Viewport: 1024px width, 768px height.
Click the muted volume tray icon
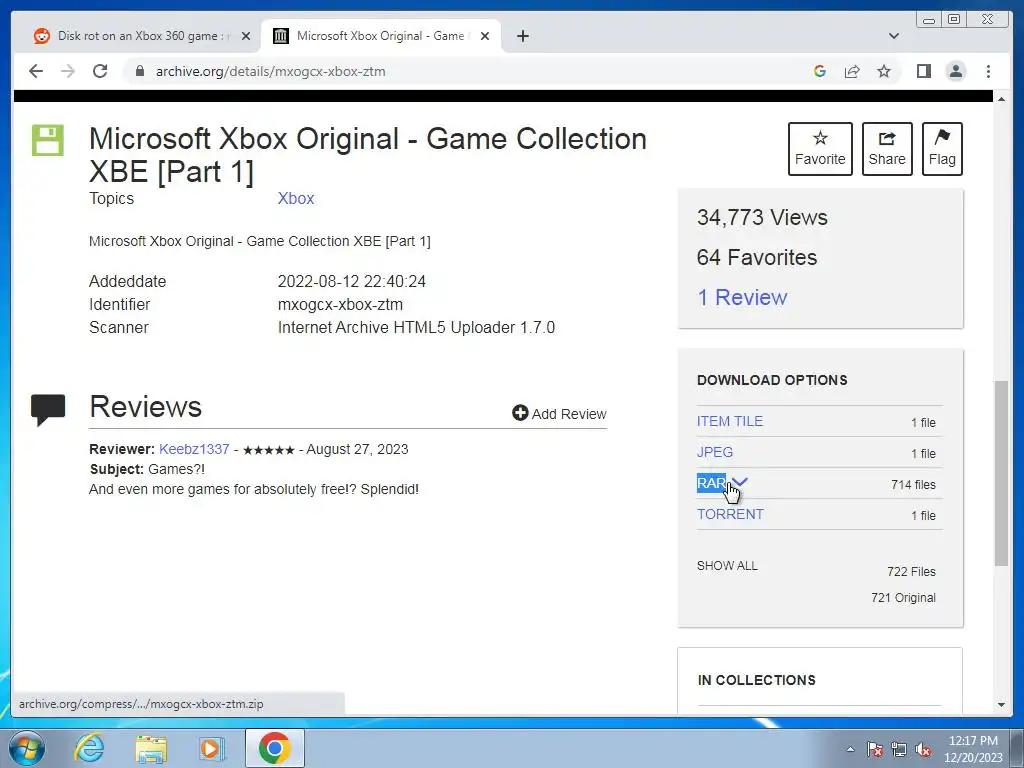(x=923, y=750)
